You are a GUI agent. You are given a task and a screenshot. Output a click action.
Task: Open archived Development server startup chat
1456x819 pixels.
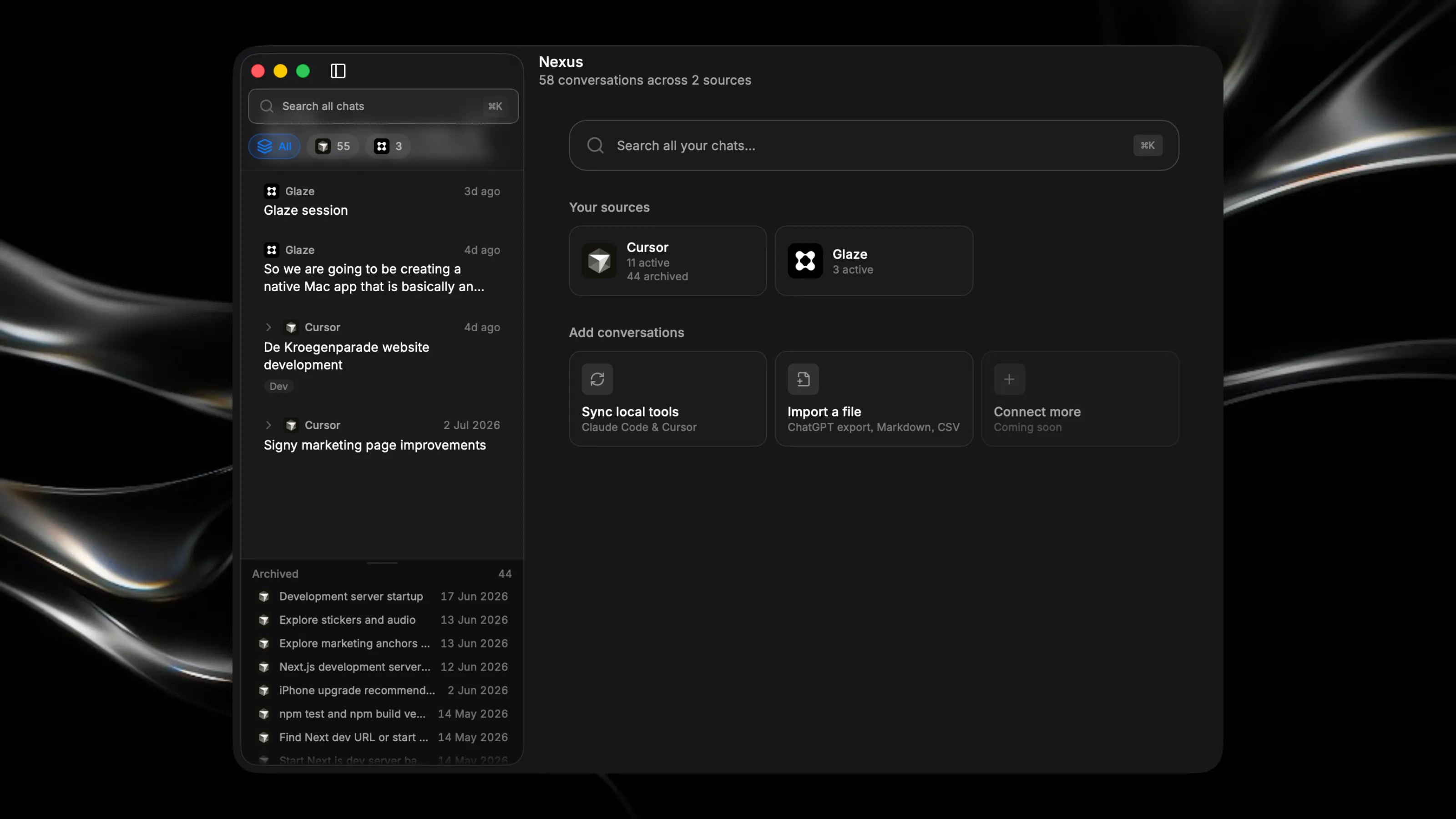click(x=382, y=597)
